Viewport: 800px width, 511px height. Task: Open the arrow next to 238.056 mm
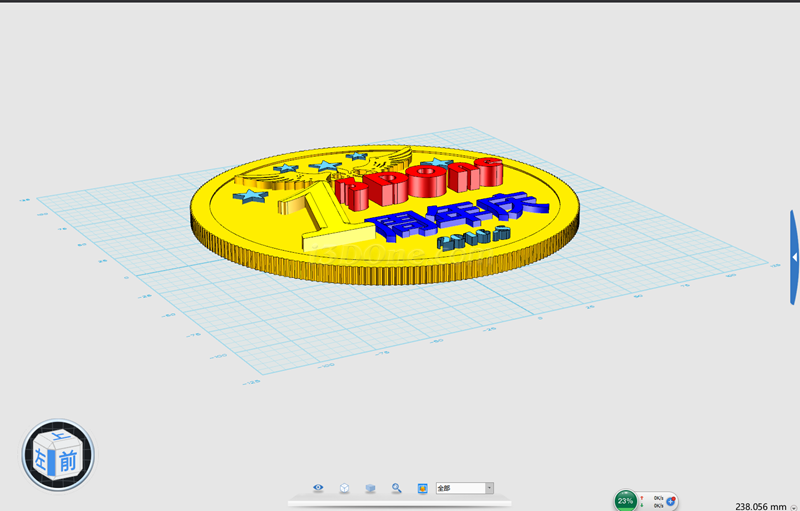point(793,507)
